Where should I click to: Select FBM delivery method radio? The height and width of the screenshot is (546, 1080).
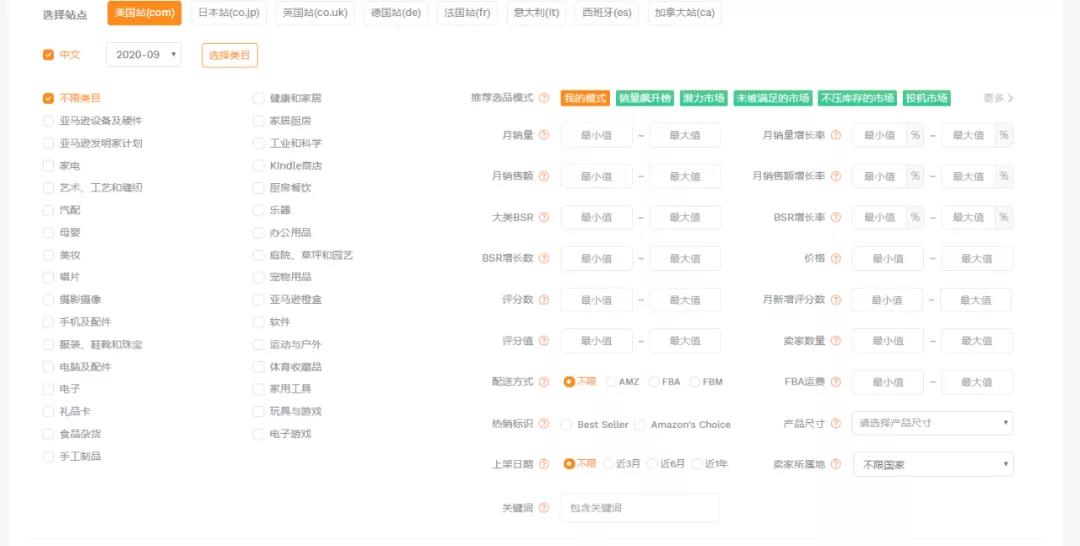pyautogui.click(x=695, y=381)
